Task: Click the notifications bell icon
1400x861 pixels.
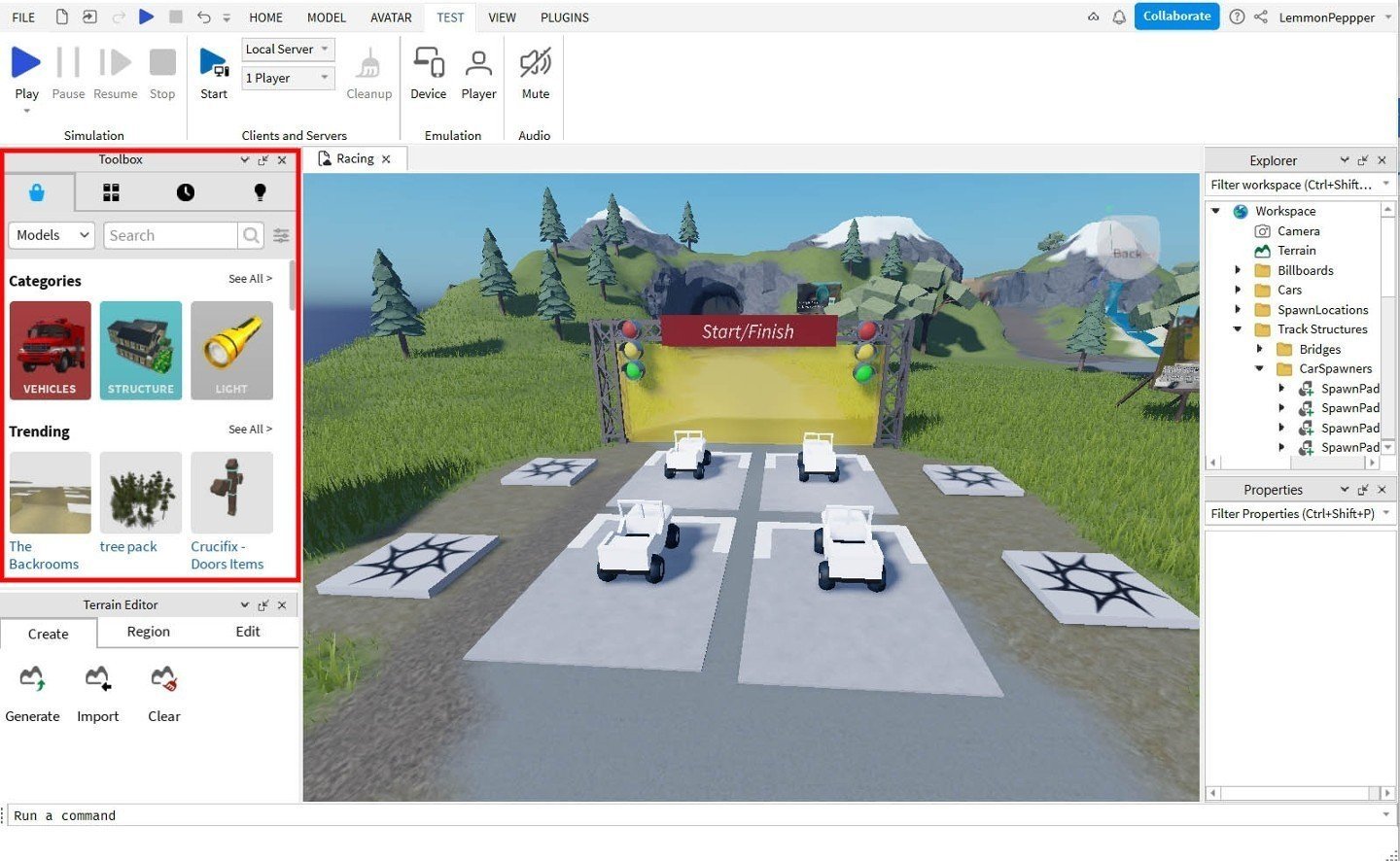Action: pos(1119,17)
